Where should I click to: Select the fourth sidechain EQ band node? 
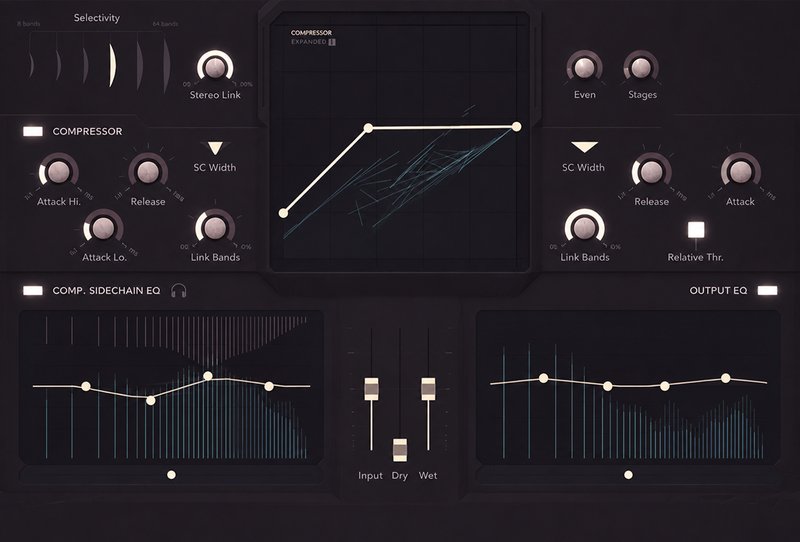coord(269,386)
